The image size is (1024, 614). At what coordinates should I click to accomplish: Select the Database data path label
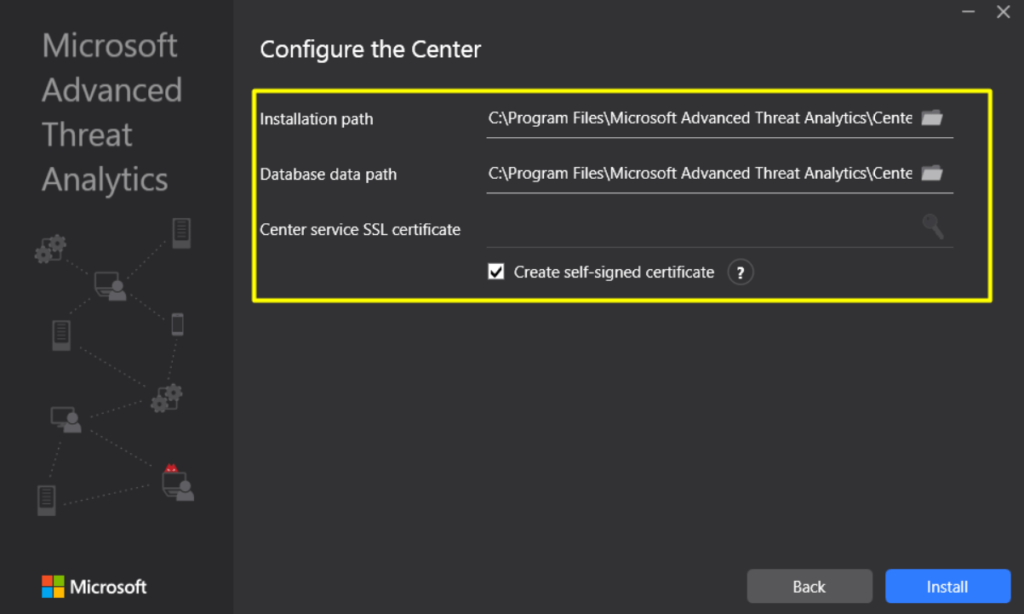328,174
